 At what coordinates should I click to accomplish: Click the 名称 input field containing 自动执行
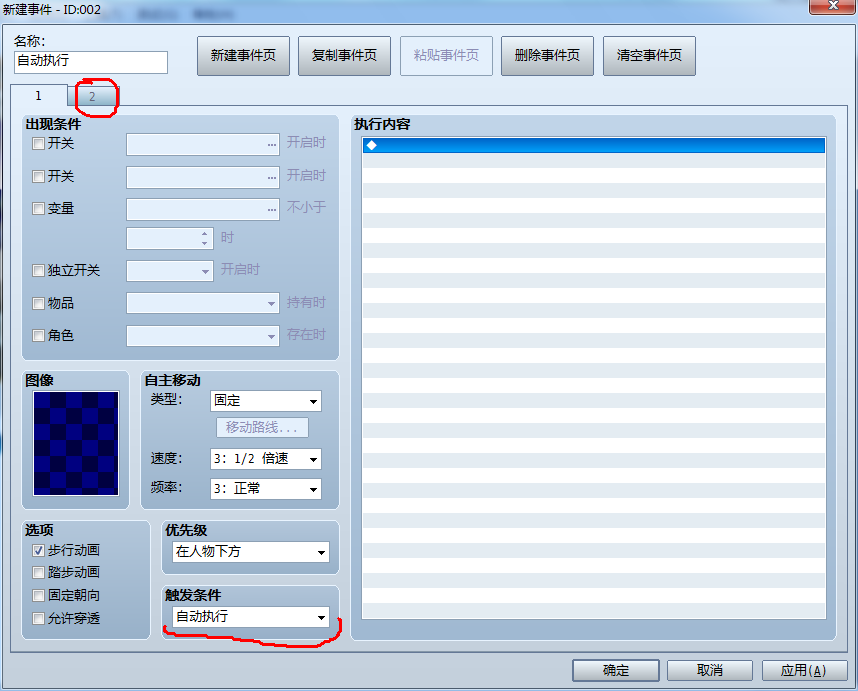pos(91,62)
